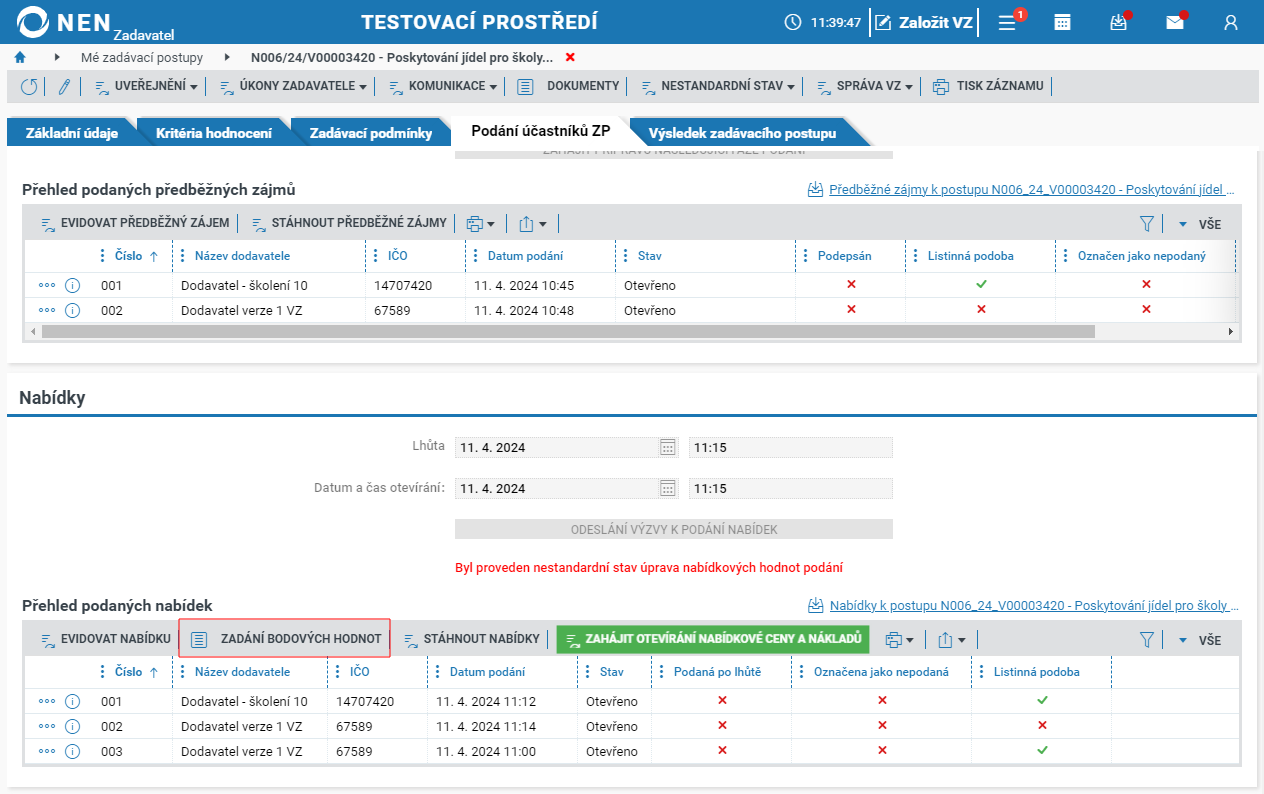Open the user profile icon
The image size is (1264, 794).
coord(1231,22)
